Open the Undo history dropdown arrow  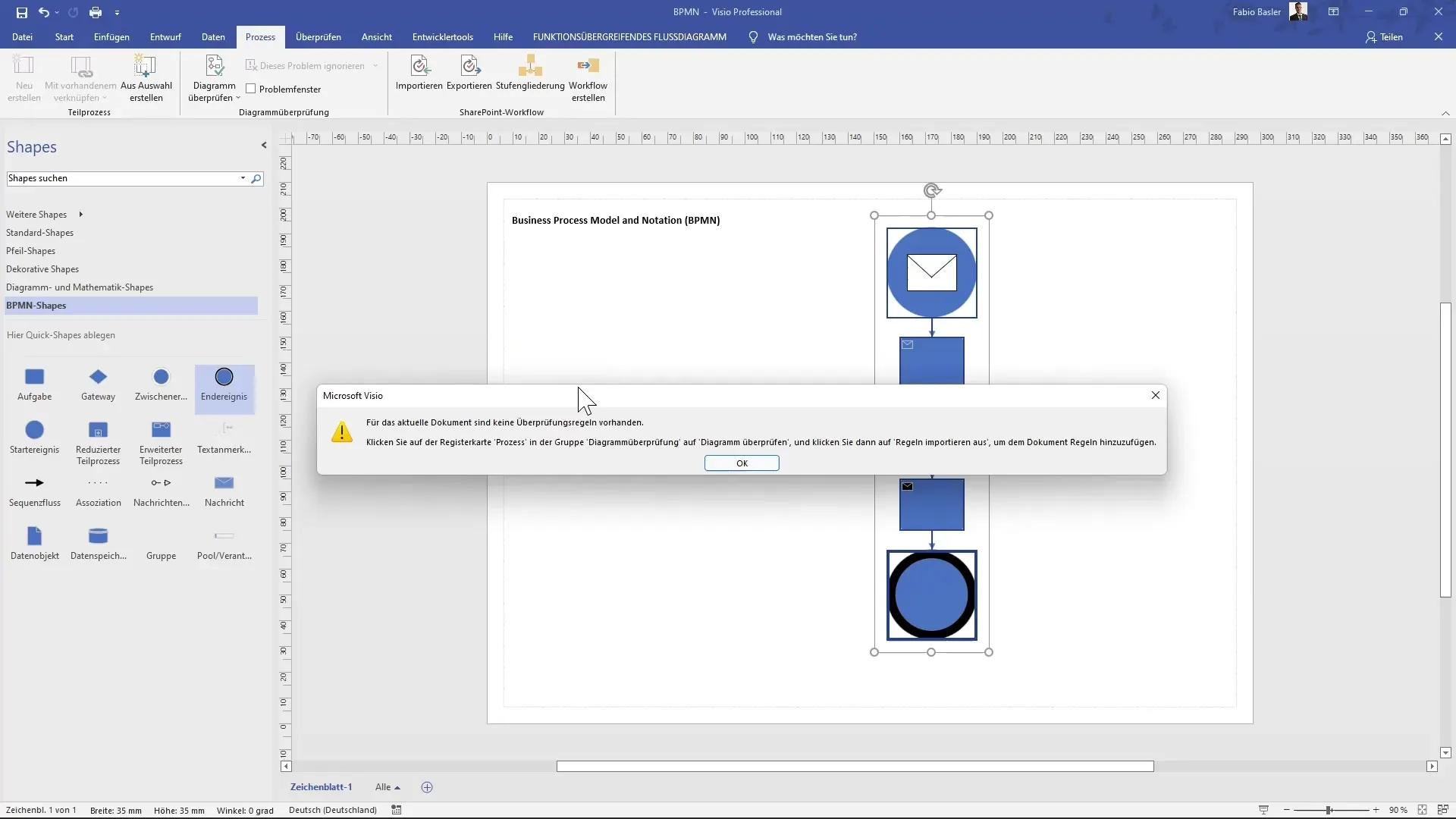(57, 13)
